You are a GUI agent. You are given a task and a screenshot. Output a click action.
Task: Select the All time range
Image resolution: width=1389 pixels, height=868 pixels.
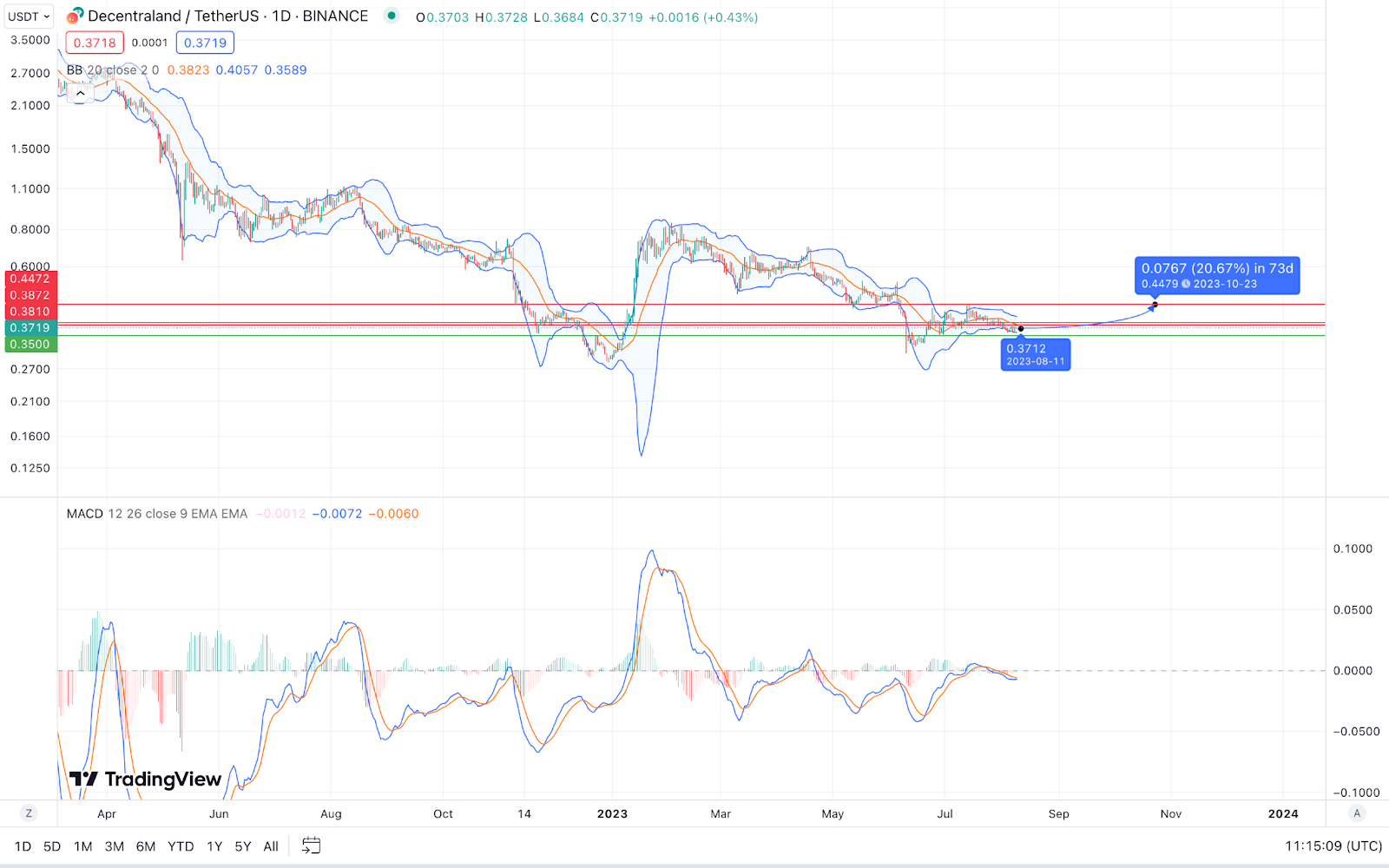coord(271,846)
